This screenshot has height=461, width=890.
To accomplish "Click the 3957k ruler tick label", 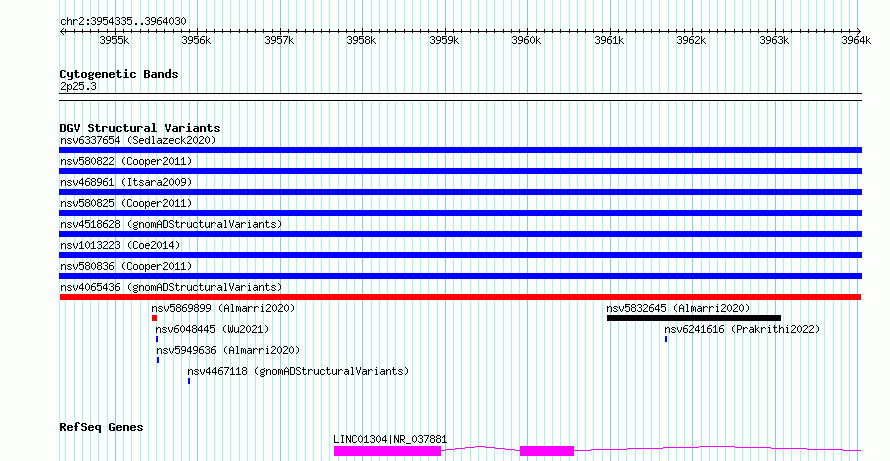I will (279, 40).
